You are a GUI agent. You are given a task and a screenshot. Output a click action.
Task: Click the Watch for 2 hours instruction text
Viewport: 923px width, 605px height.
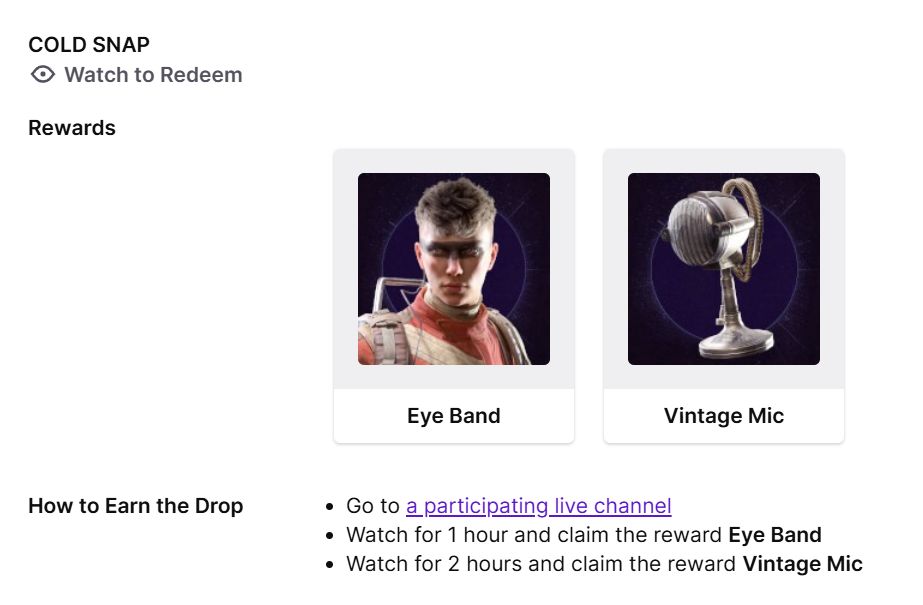point(542,564)
